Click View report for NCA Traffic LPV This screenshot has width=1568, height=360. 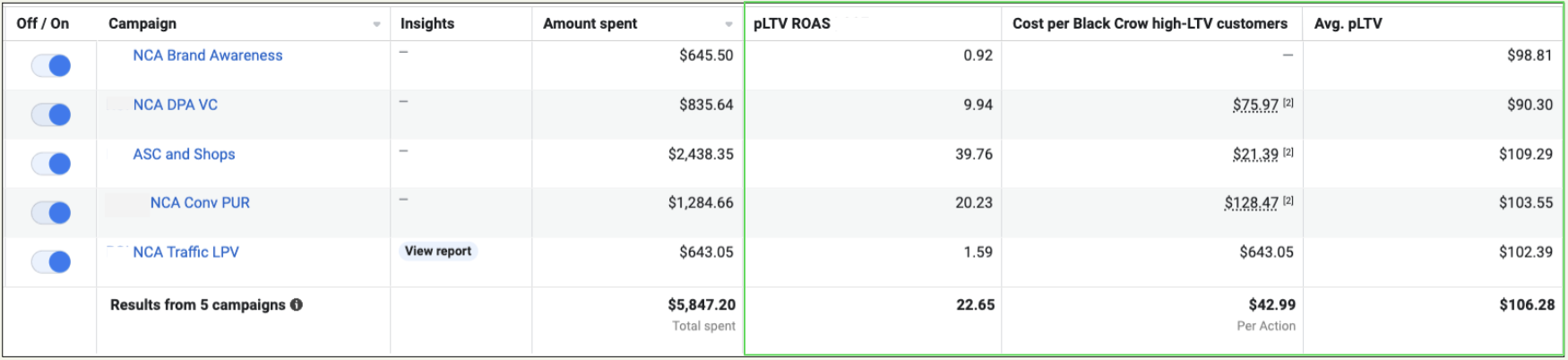438,252
